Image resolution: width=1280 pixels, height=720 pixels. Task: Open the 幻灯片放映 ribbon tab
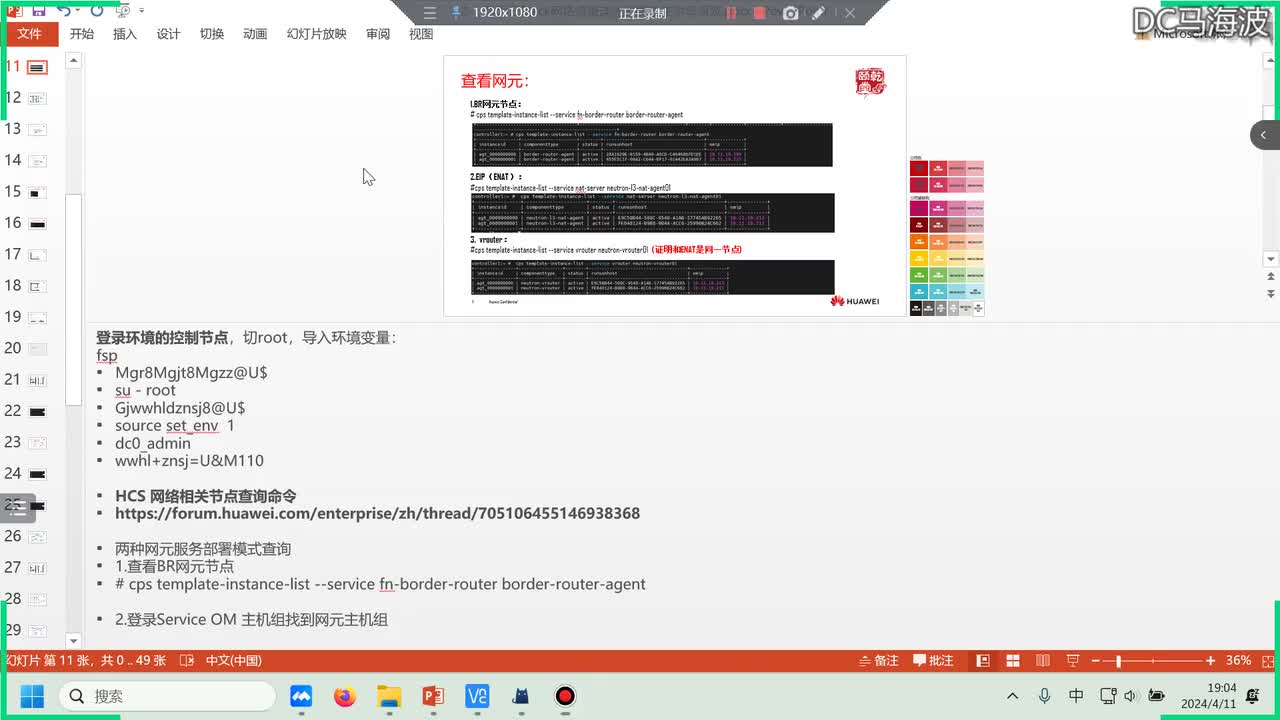pyautogui.click(x=316, y=34)
